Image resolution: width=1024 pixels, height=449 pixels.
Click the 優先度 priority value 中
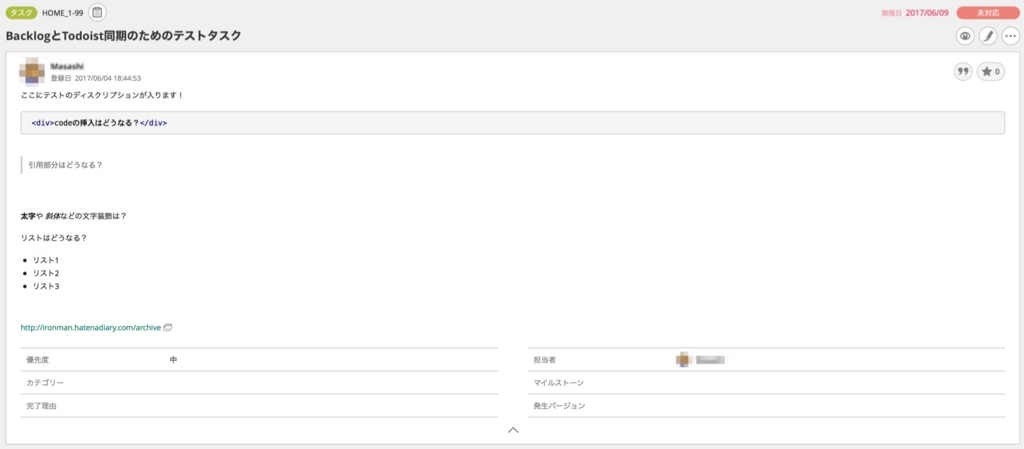point(173,360)
